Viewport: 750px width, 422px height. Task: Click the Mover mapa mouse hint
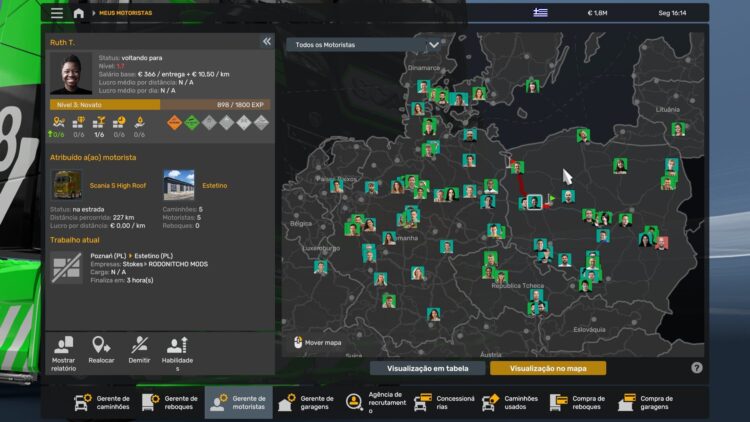(x=318, y=343)
